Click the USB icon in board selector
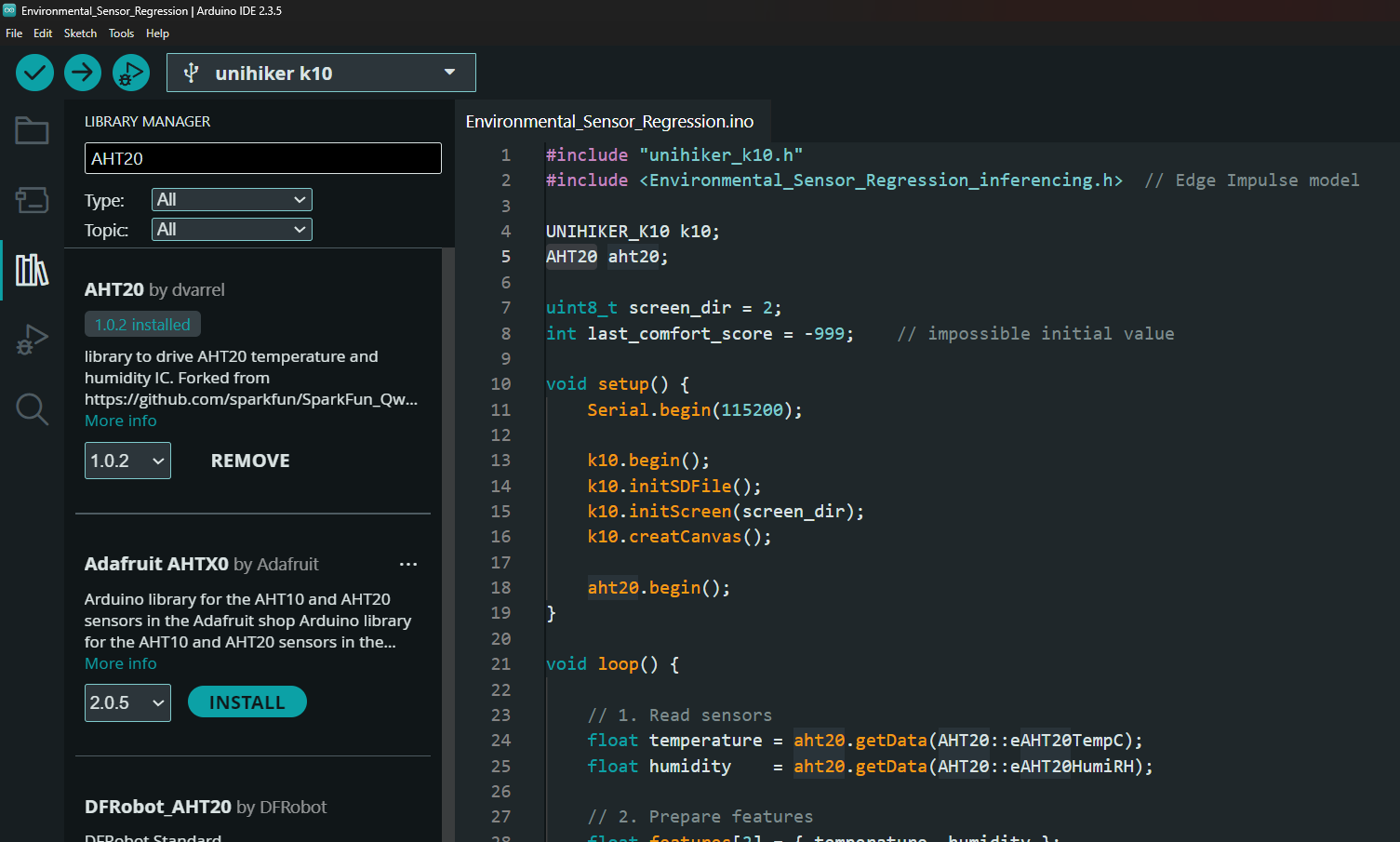This screenshot has width=1400, height=842. (x=191, y=73)
